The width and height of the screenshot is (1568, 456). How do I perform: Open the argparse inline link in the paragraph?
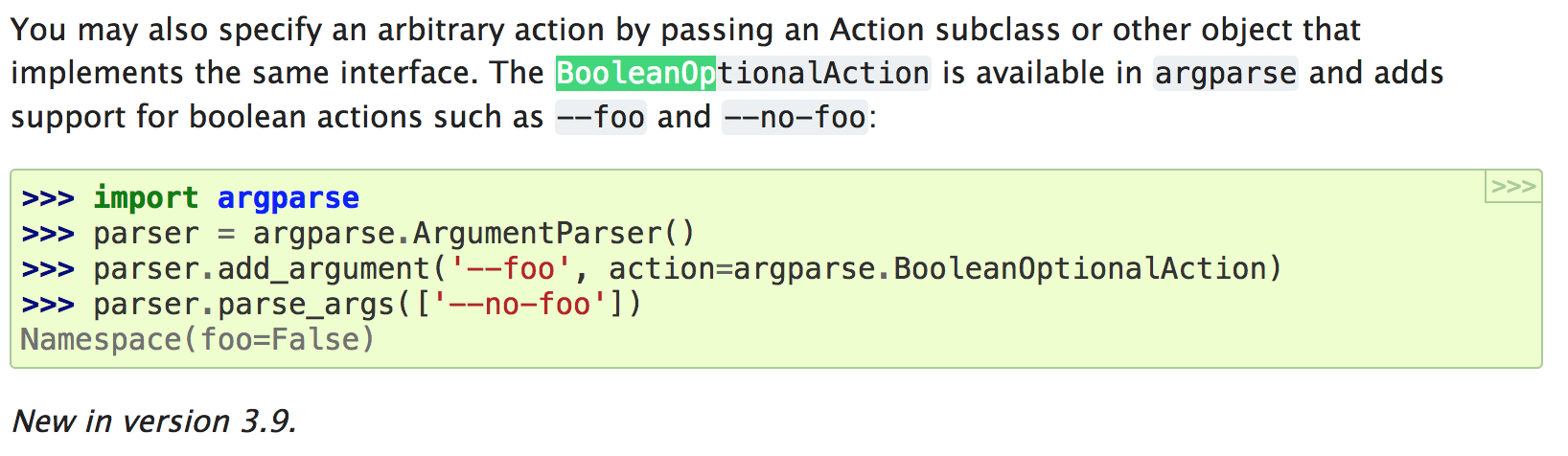pyautogui.click(x=1225, y=73)
